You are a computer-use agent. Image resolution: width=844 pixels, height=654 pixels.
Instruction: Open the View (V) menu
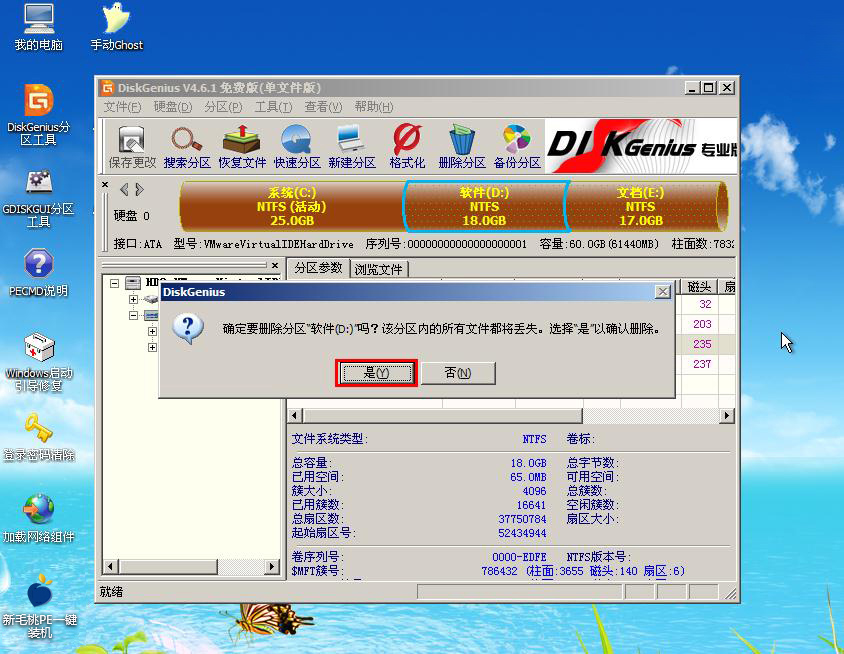pyautogui.click(x=323, y=107)
